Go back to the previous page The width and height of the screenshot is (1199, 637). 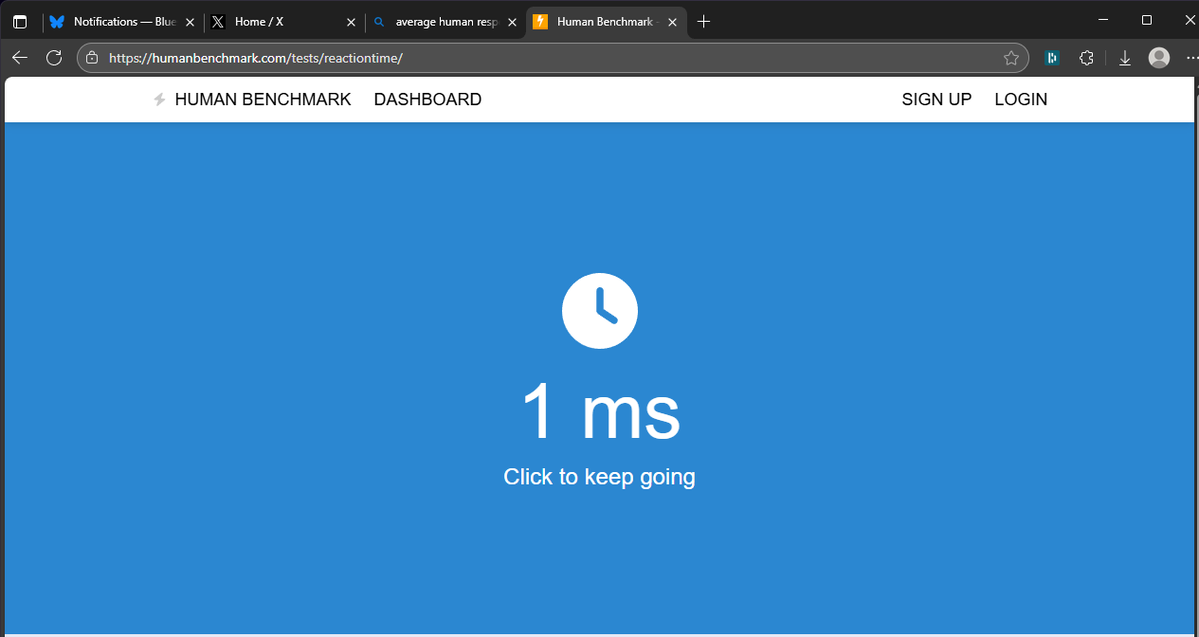[20, 57]
